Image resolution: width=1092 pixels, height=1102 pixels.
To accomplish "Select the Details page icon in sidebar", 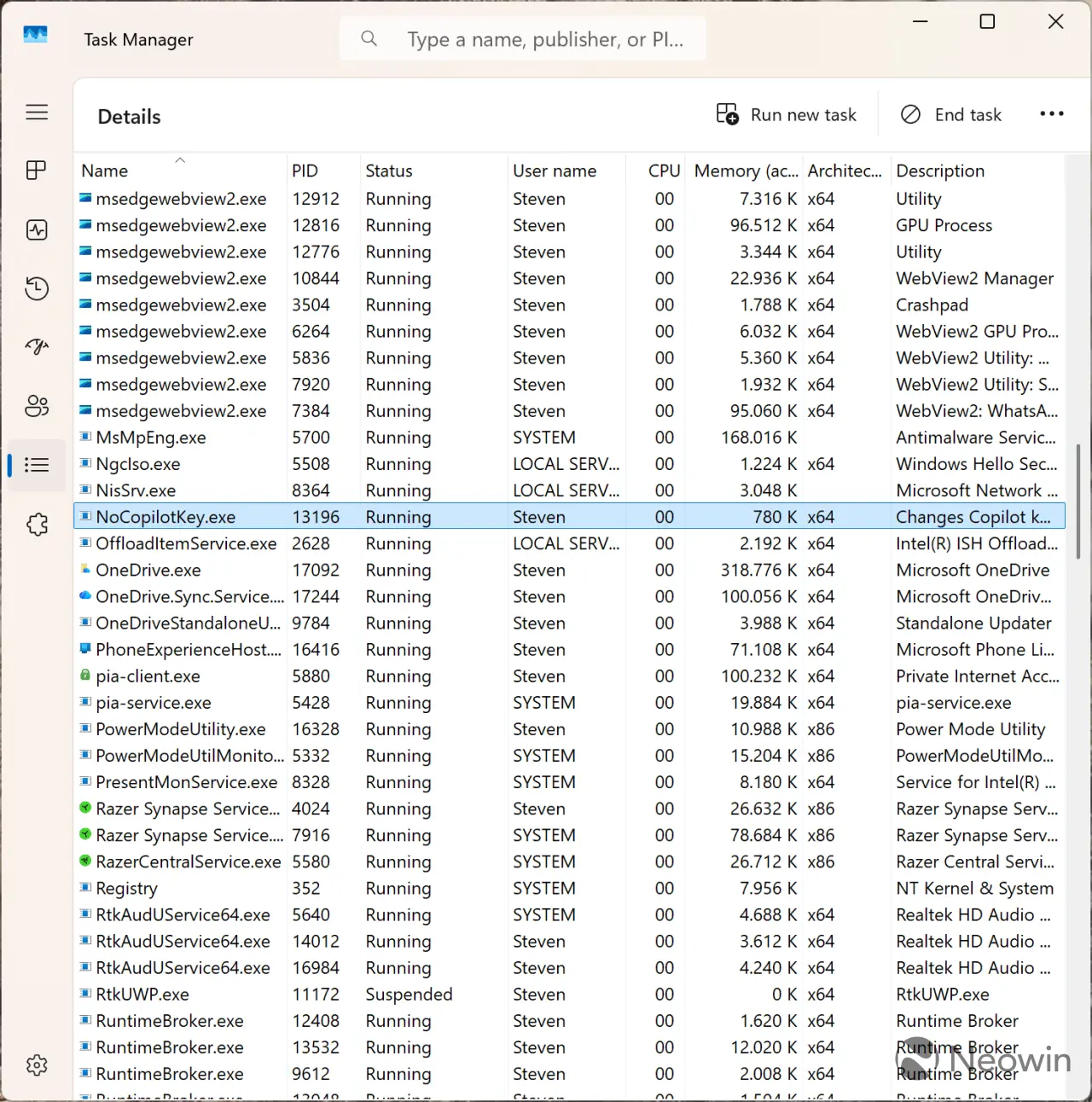I will point(37,465).
